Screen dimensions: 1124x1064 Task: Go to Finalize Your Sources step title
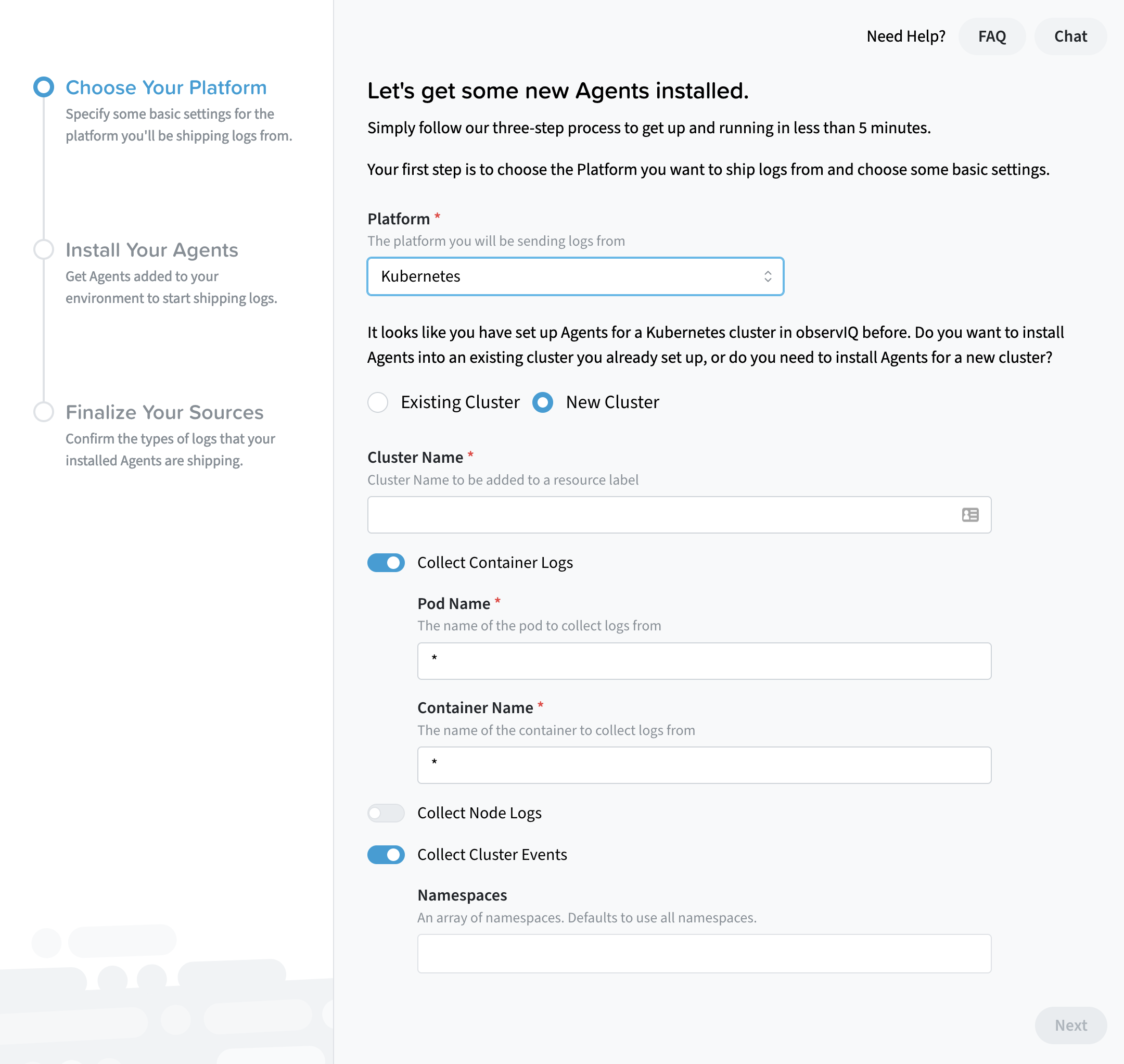164,412
